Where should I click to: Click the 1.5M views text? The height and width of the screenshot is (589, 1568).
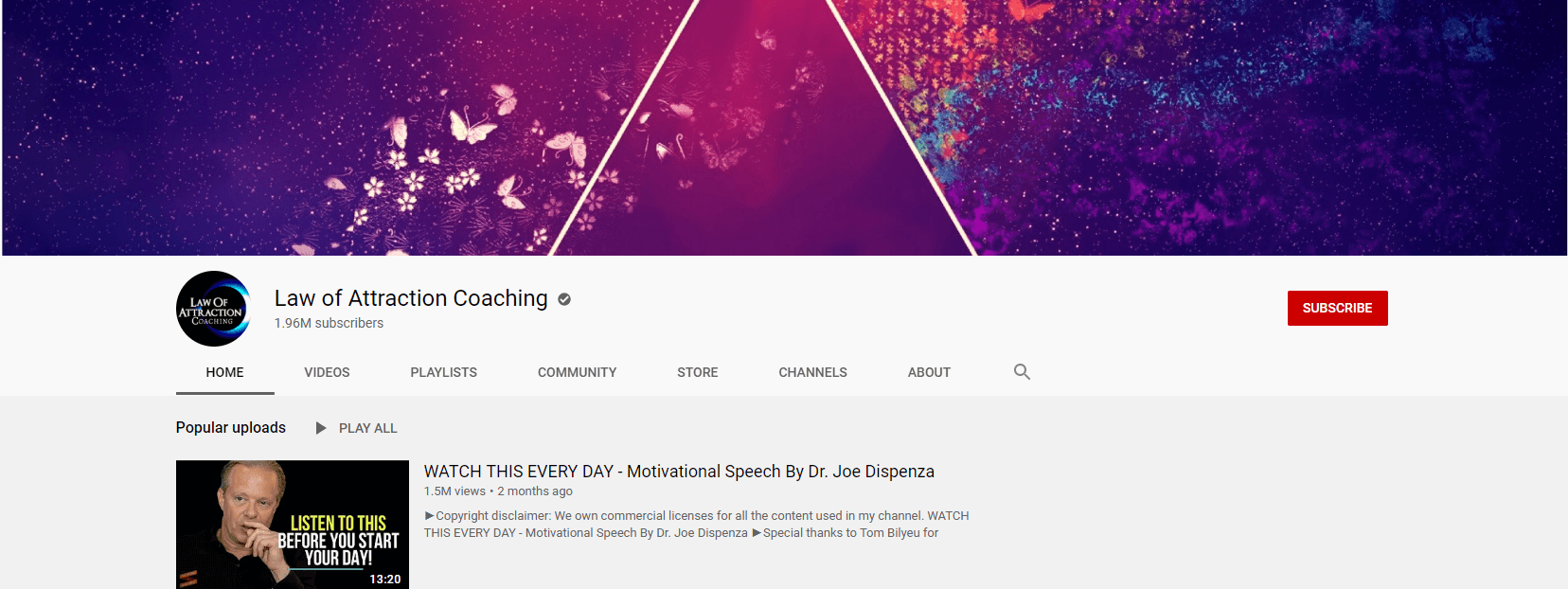(x=454, y=491)
